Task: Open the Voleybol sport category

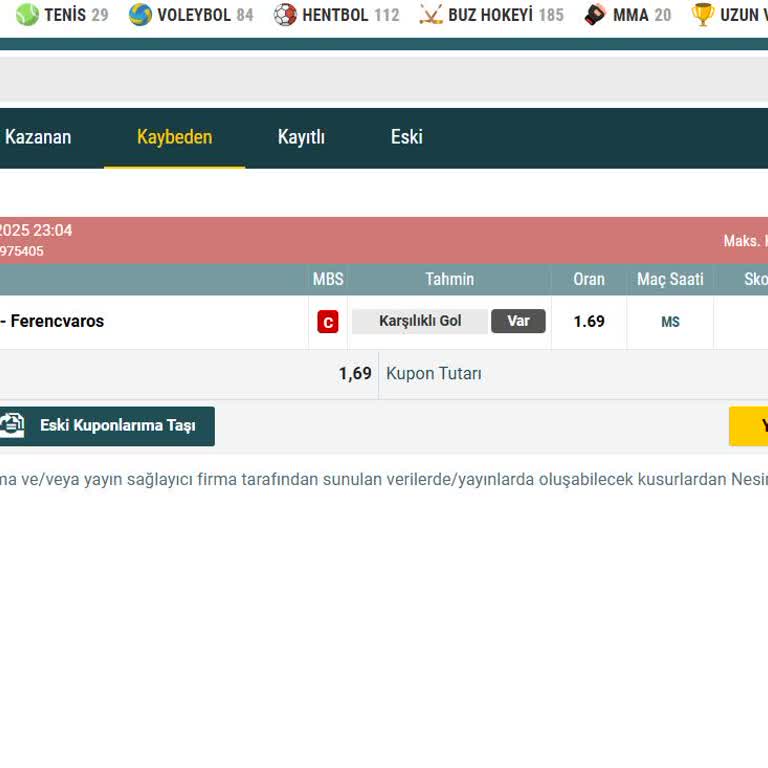Action: click(x=191, y=15)
